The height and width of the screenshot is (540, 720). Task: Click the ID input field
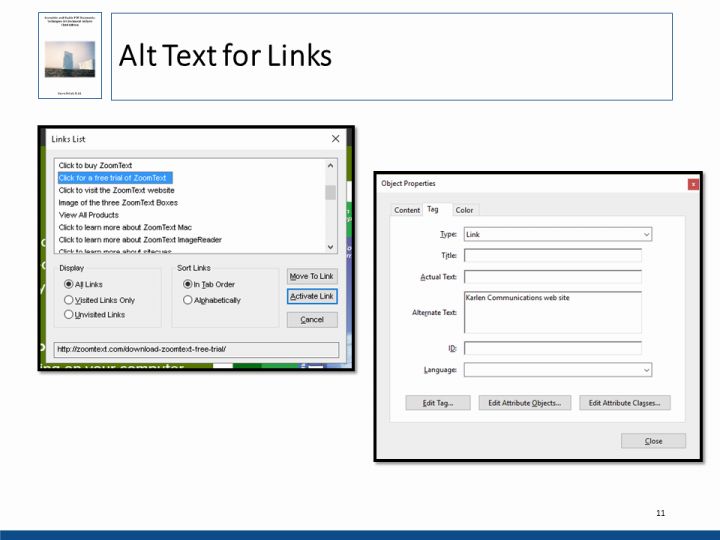552,348
